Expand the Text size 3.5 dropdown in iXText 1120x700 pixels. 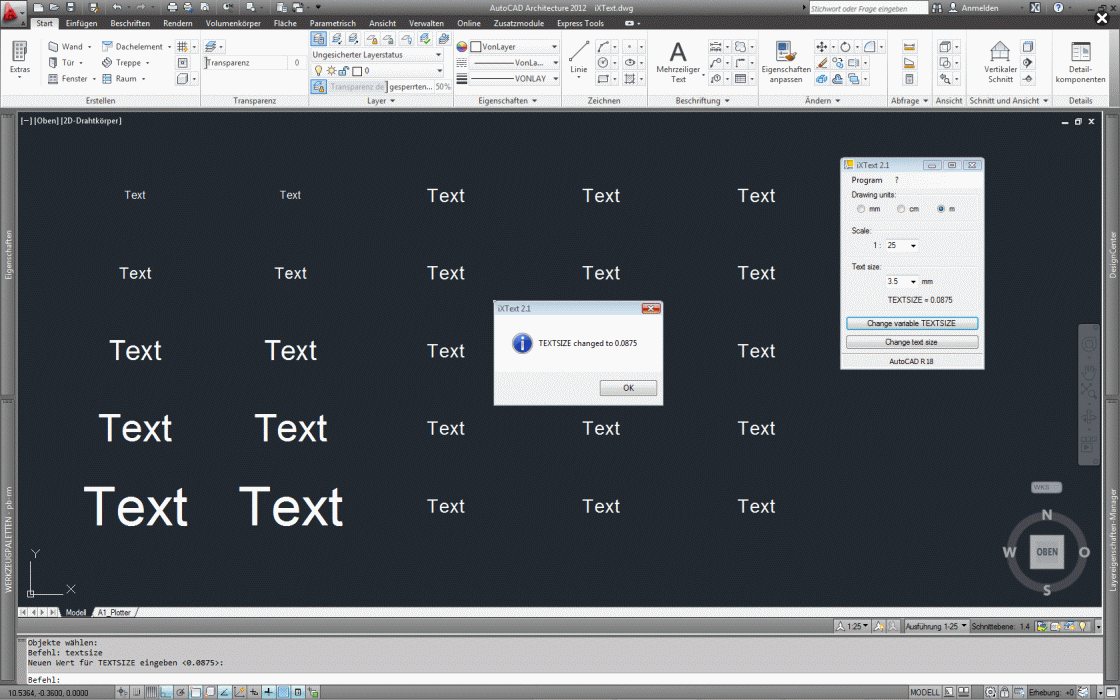click(x=913, y=281)
